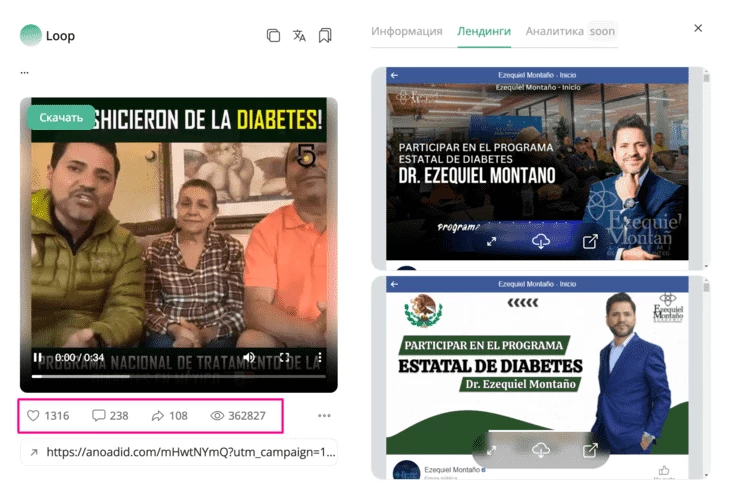
Task: Click the Ezequiel Montaño page name in second landing
Action: (x=452, y=470)
